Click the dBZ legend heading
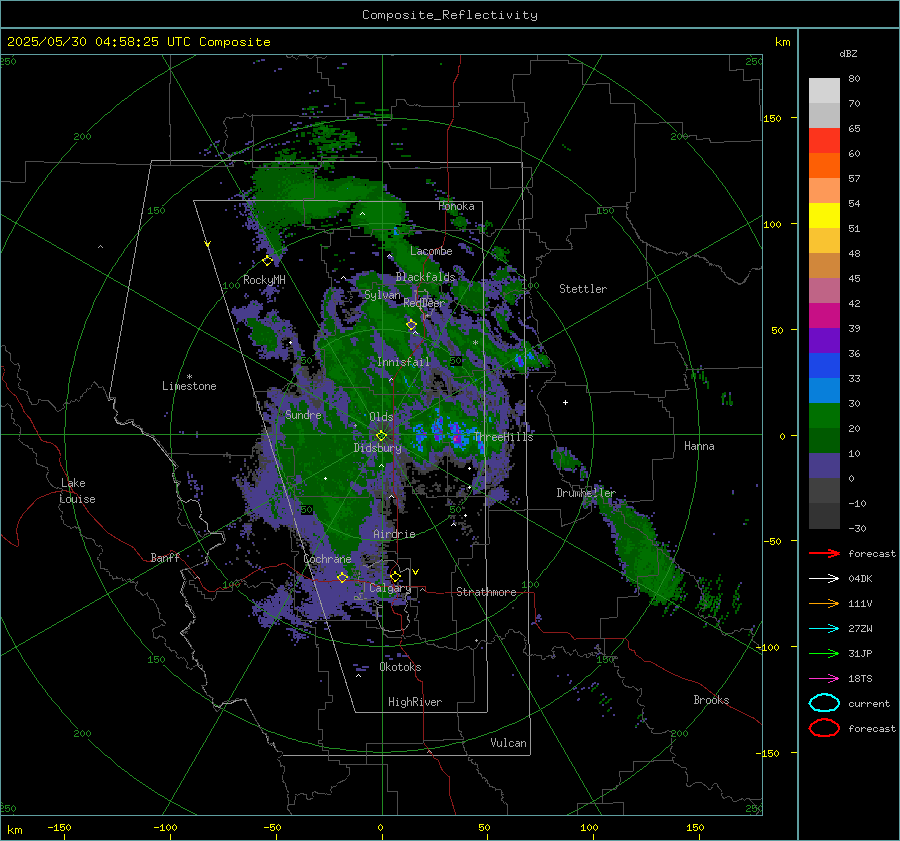 coord(848,53)
